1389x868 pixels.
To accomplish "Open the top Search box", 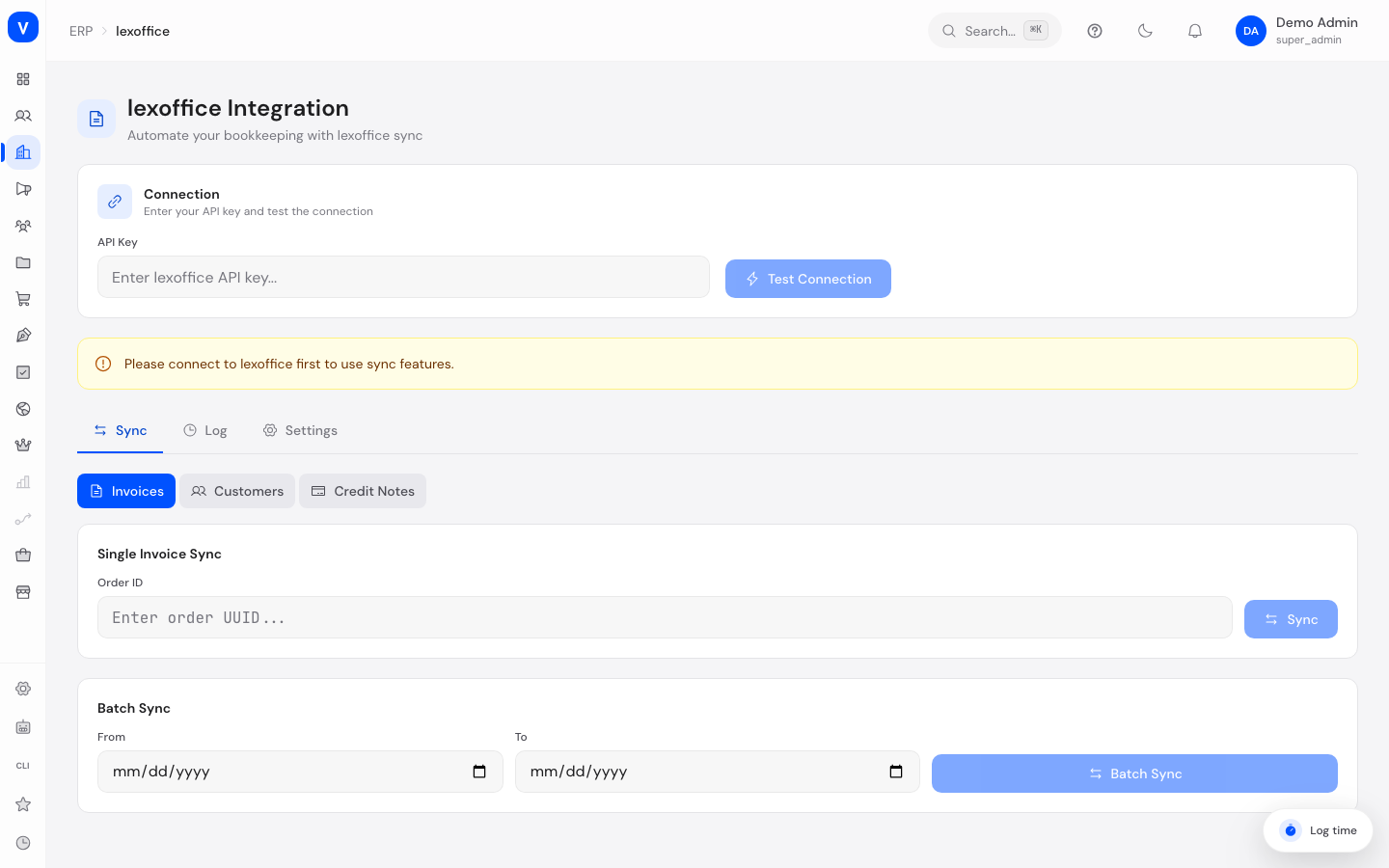I will [x=994, y=31].
